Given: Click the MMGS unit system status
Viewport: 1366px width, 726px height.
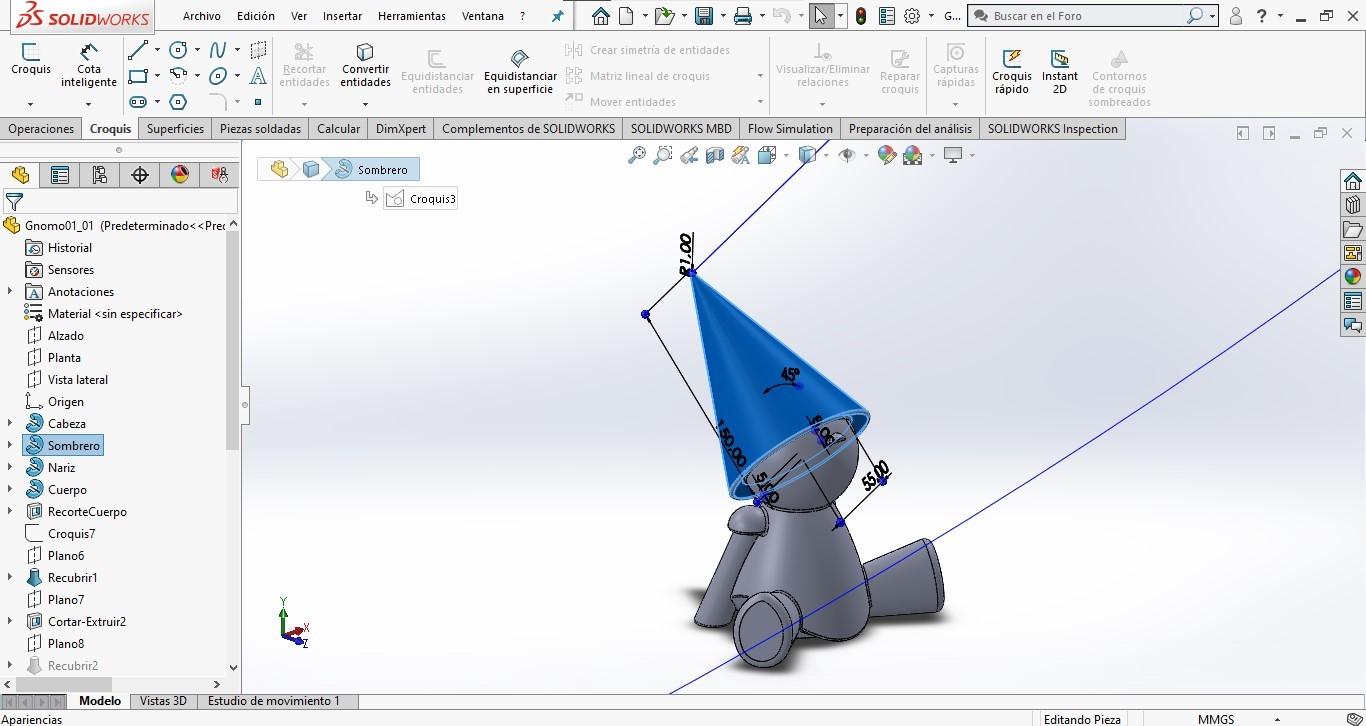Looking at the screenshot, I should point(1216,719).
